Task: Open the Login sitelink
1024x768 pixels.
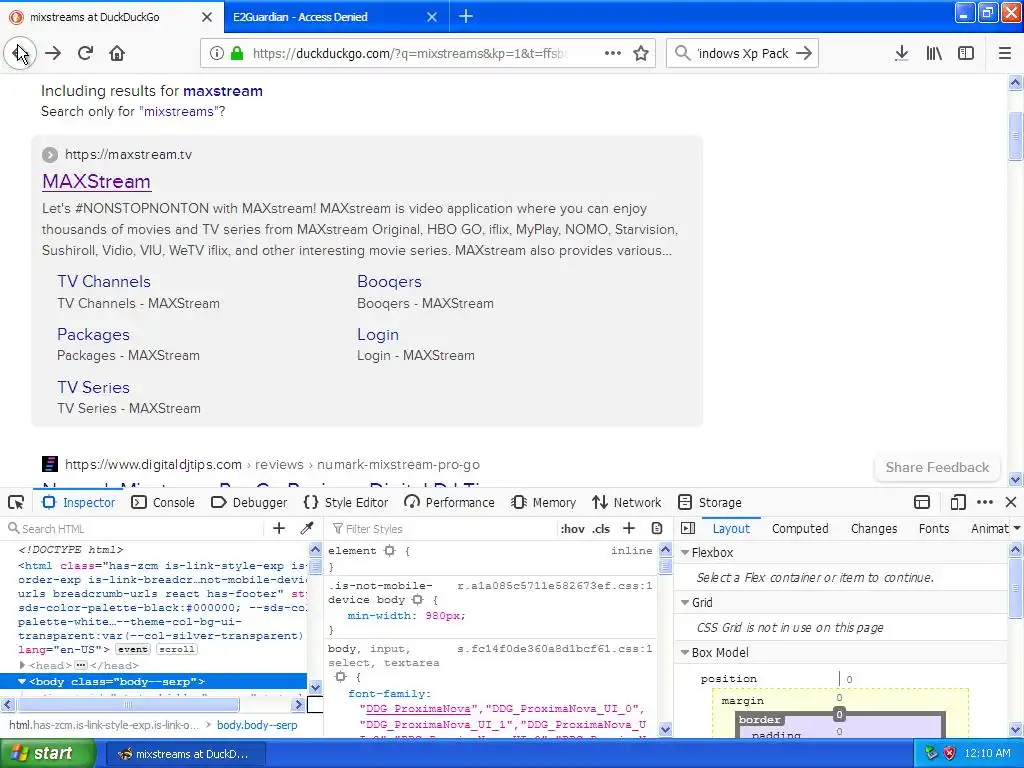Action: pos(377,334)
